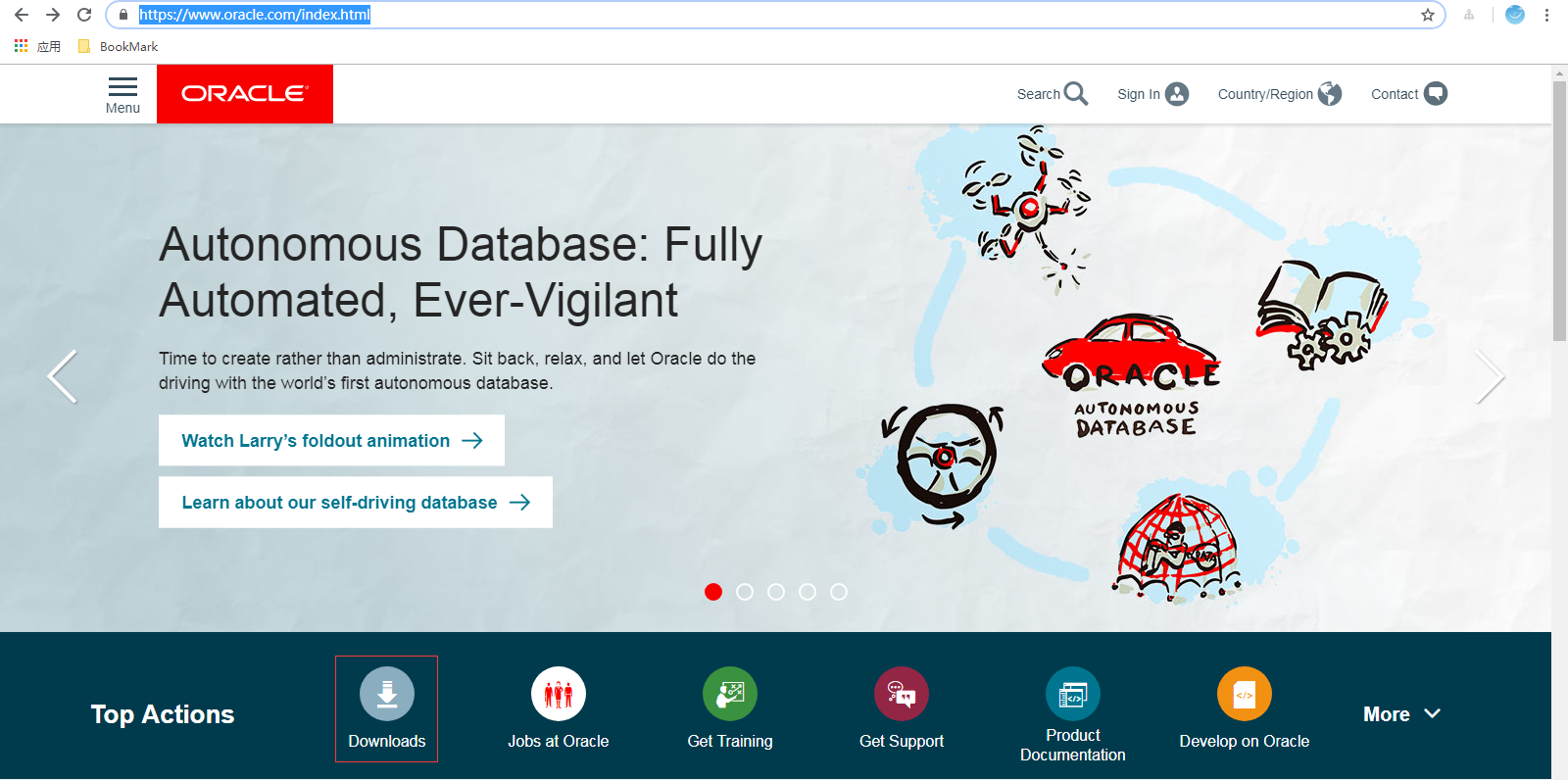1568x780 pixels.
Task: Click Learn about our self-driving database
Action: (356, 502)
